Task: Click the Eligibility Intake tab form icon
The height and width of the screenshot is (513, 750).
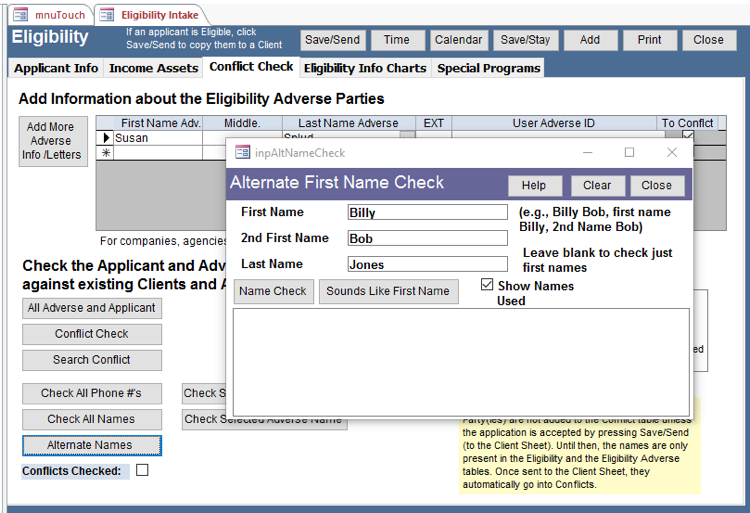Action: [107, 15]
